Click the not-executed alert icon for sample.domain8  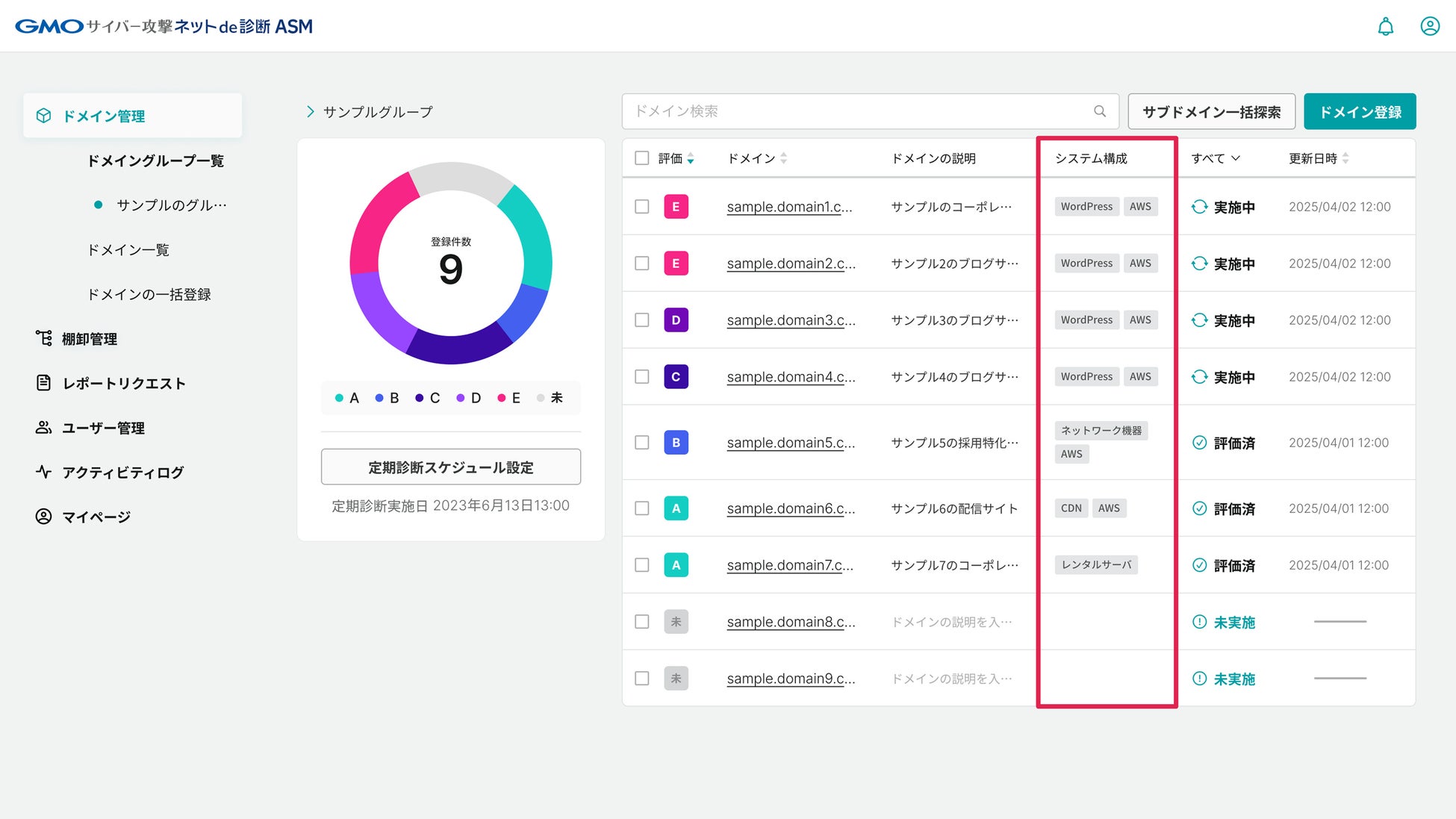tap(1199, 622)
